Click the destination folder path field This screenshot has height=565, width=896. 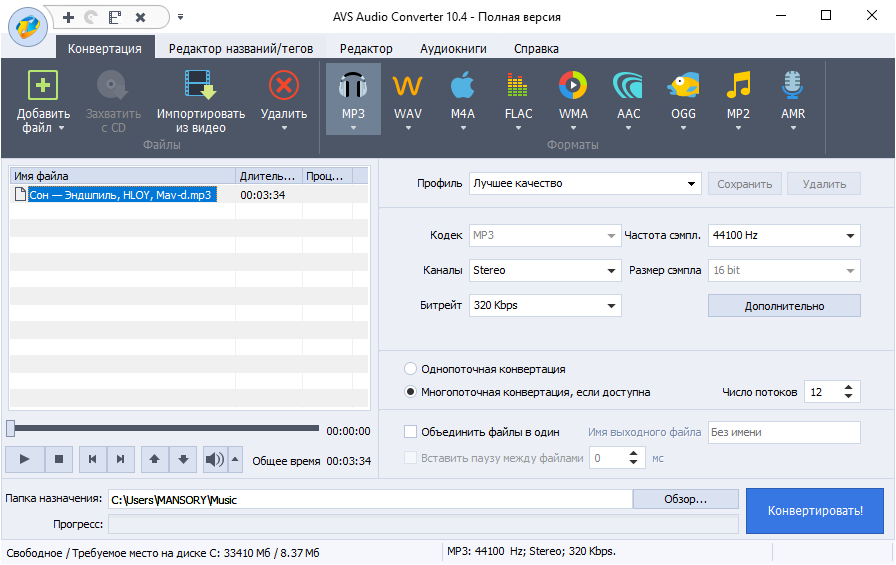point(370,500)
